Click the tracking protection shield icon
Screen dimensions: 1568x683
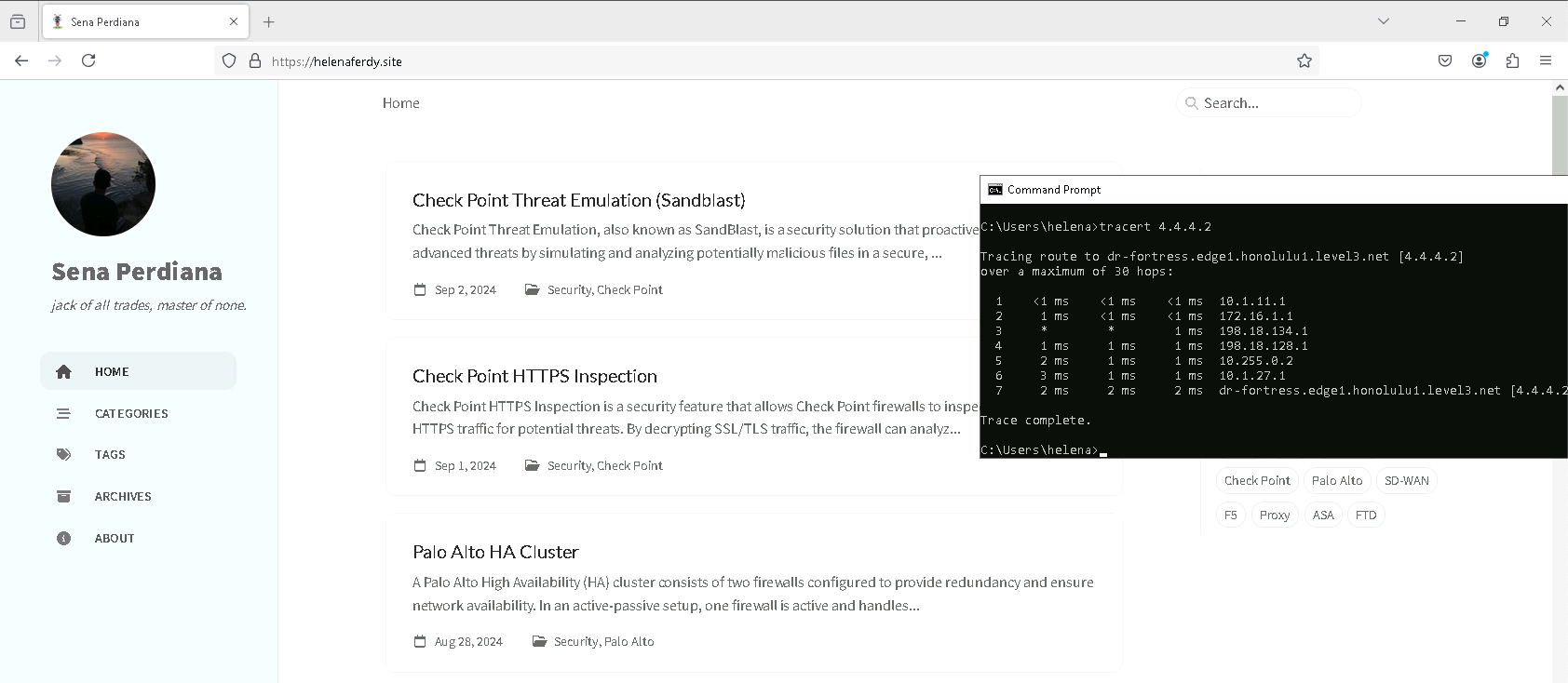click(x=229, y=60)
